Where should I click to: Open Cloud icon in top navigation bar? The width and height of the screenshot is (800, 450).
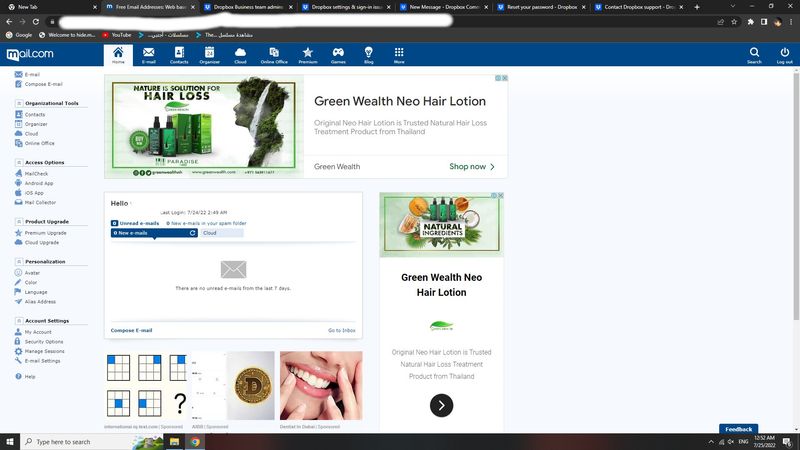240,55
